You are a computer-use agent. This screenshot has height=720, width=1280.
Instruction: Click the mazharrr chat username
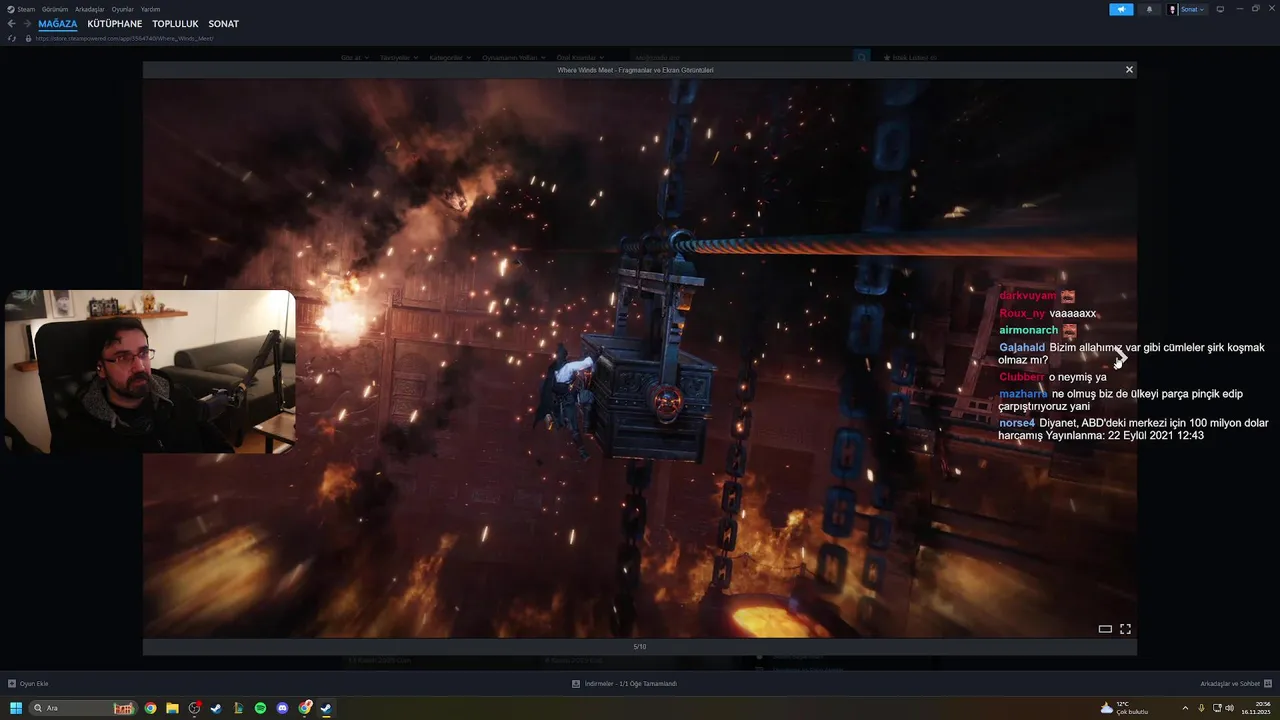point(1023,394)
